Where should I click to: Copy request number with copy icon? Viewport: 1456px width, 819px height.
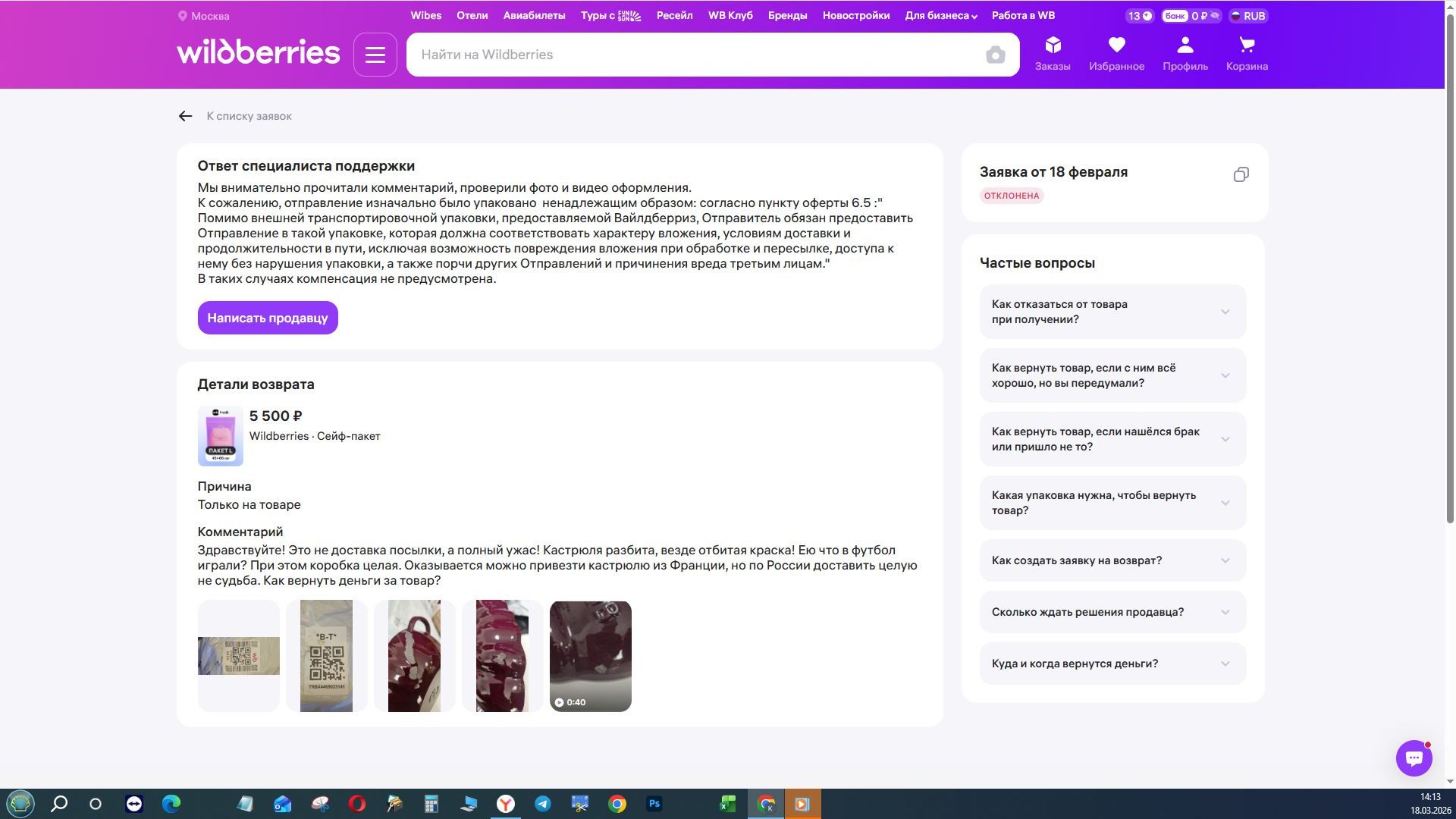click(x=1241, y=174)
